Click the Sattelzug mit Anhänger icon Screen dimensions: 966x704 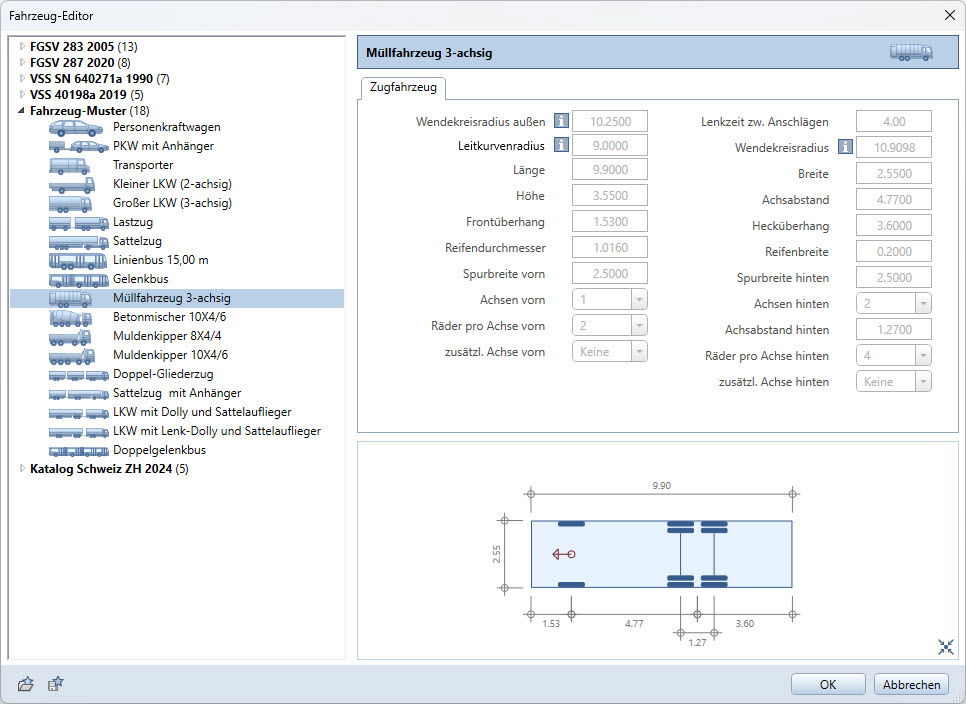tap(78, 394)
